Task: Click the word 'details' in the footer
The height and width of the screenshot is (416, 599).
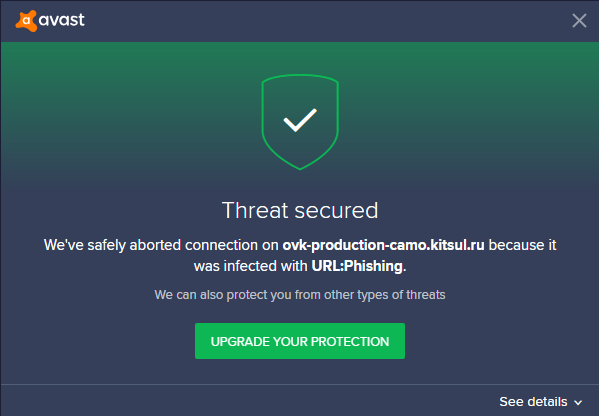Action: click(547, 401)
